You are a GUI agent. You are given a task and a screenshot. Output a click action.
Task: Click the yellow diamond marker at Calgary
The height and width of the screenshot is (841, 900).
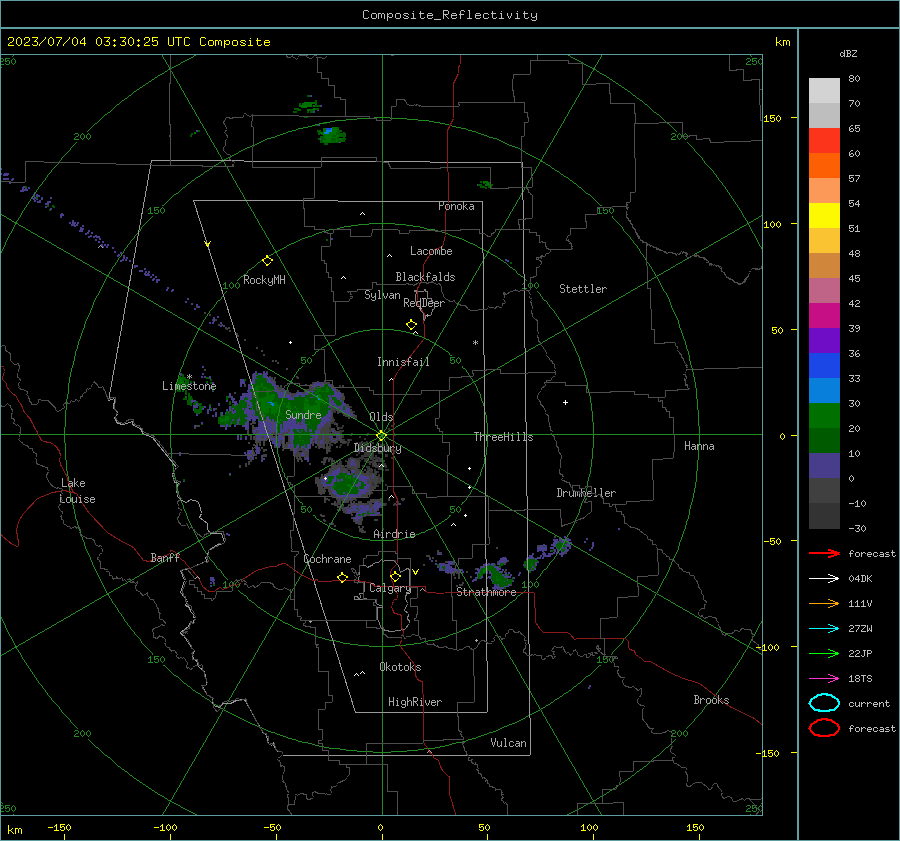coord(395,576)
